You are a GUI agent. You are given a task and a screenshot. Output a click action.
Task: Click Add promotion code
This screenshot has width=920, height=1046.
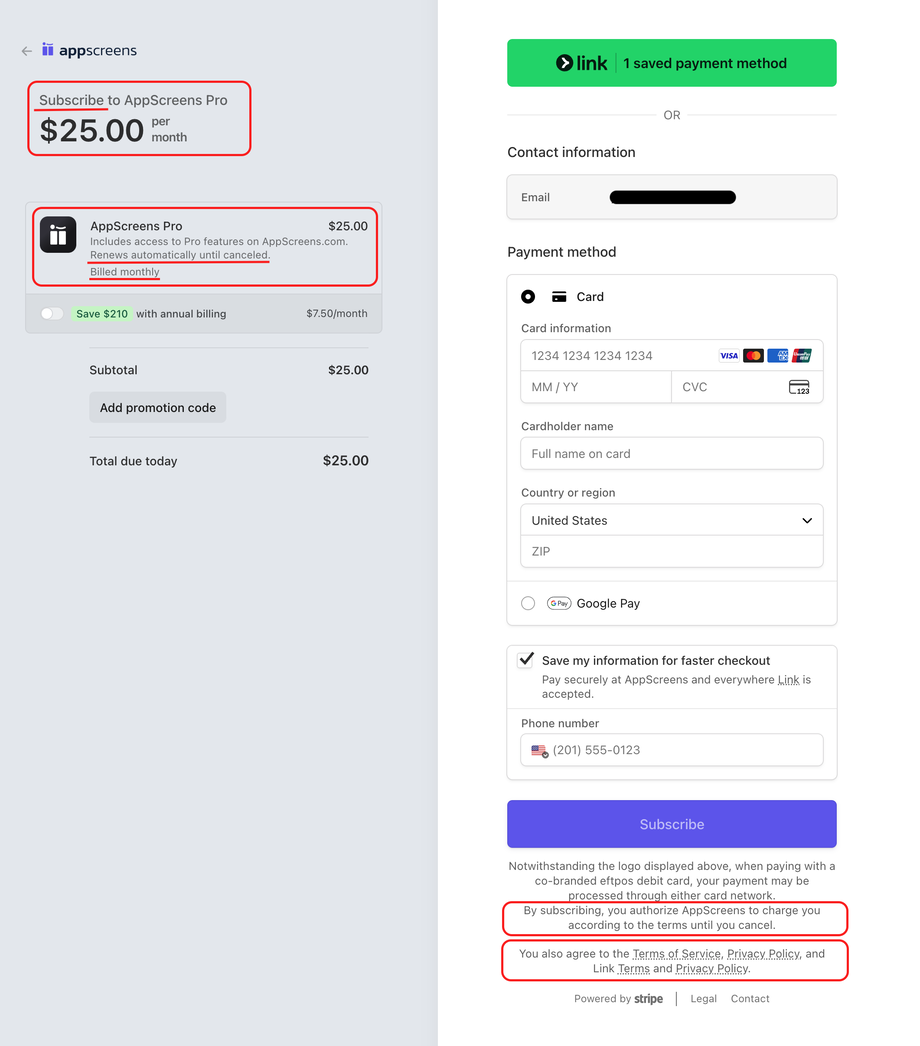(x=157, y=407)
